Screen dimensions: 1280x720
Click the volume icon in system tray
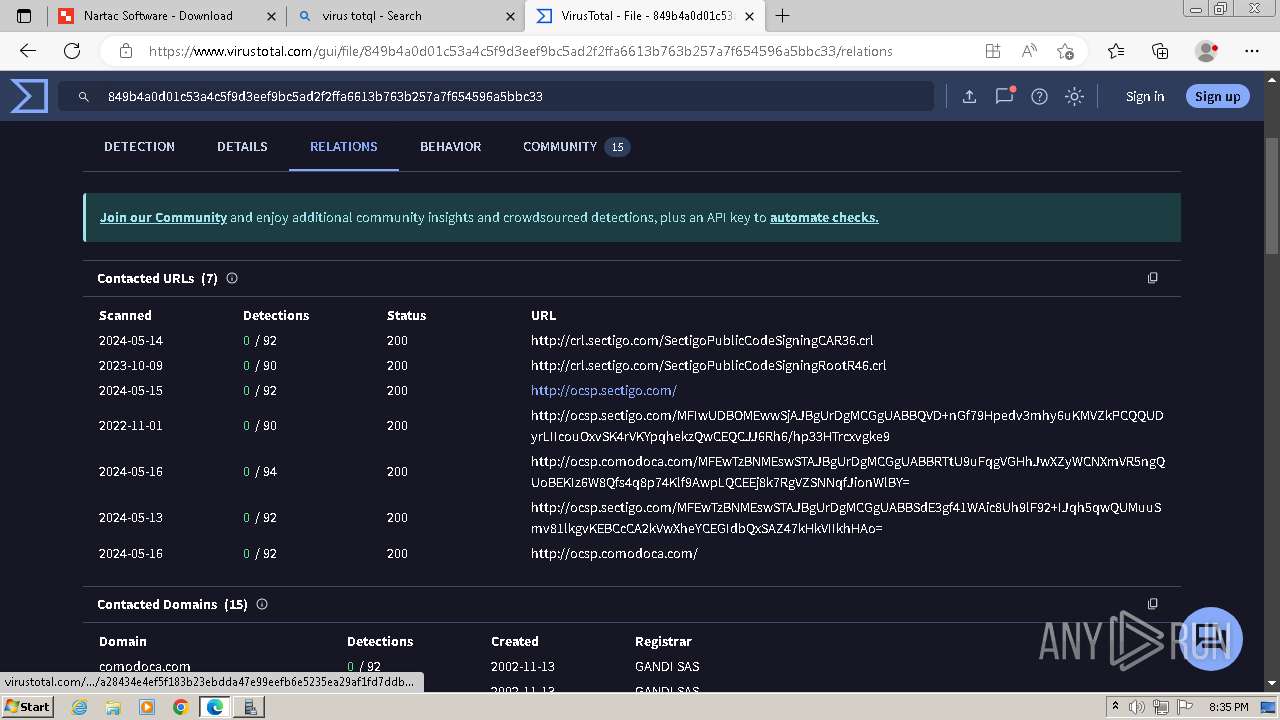[1135, 707]
